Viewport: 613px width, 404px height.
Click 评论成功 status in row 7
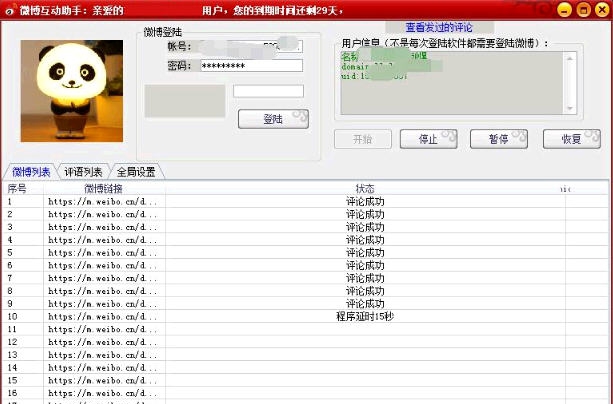[x=365, y=278]
